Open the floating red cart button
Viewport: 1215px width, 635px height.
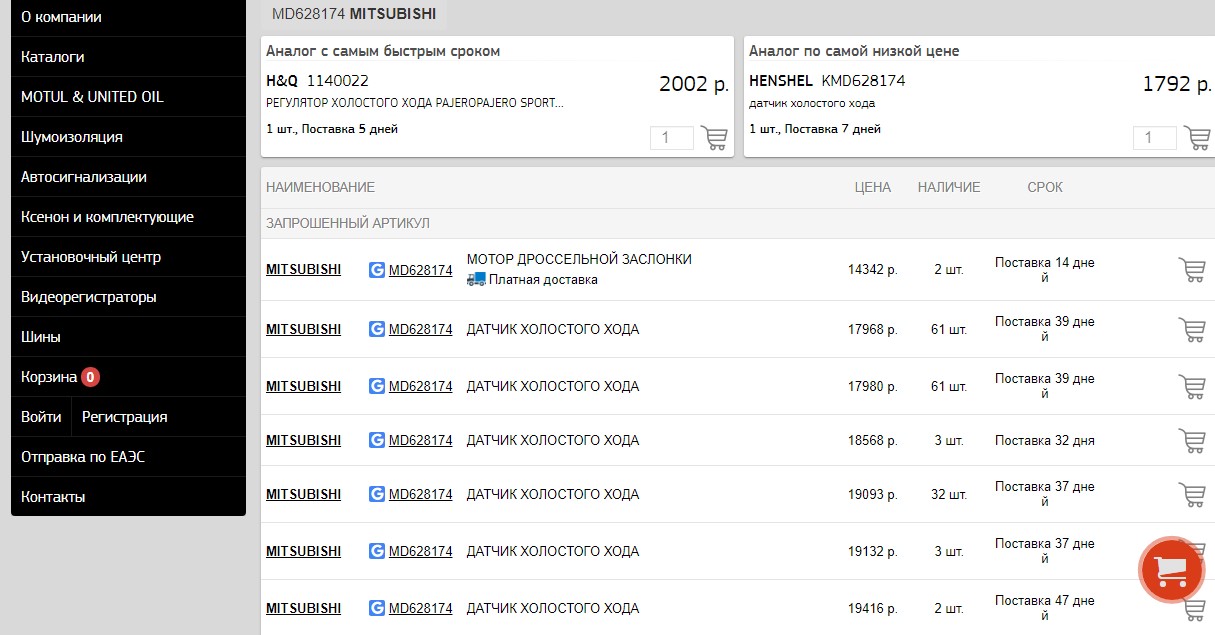point(1171,570)
